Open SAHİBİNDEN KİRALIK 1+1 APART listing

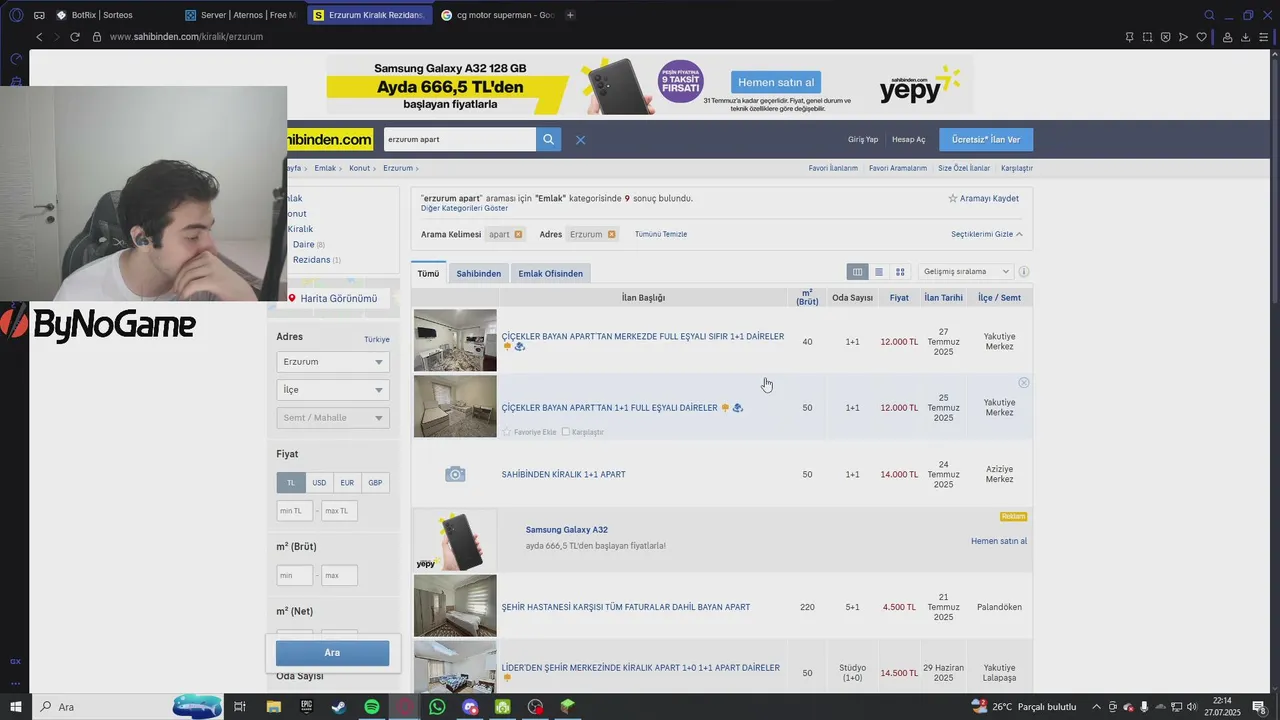tap(563, 474)
